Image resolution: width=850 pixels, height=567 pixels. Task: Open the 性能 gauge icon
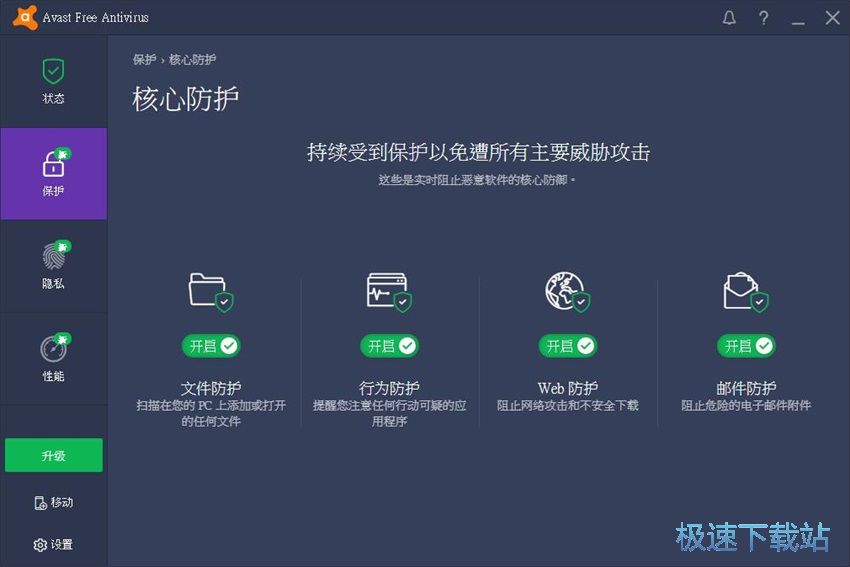click(53, 349)
